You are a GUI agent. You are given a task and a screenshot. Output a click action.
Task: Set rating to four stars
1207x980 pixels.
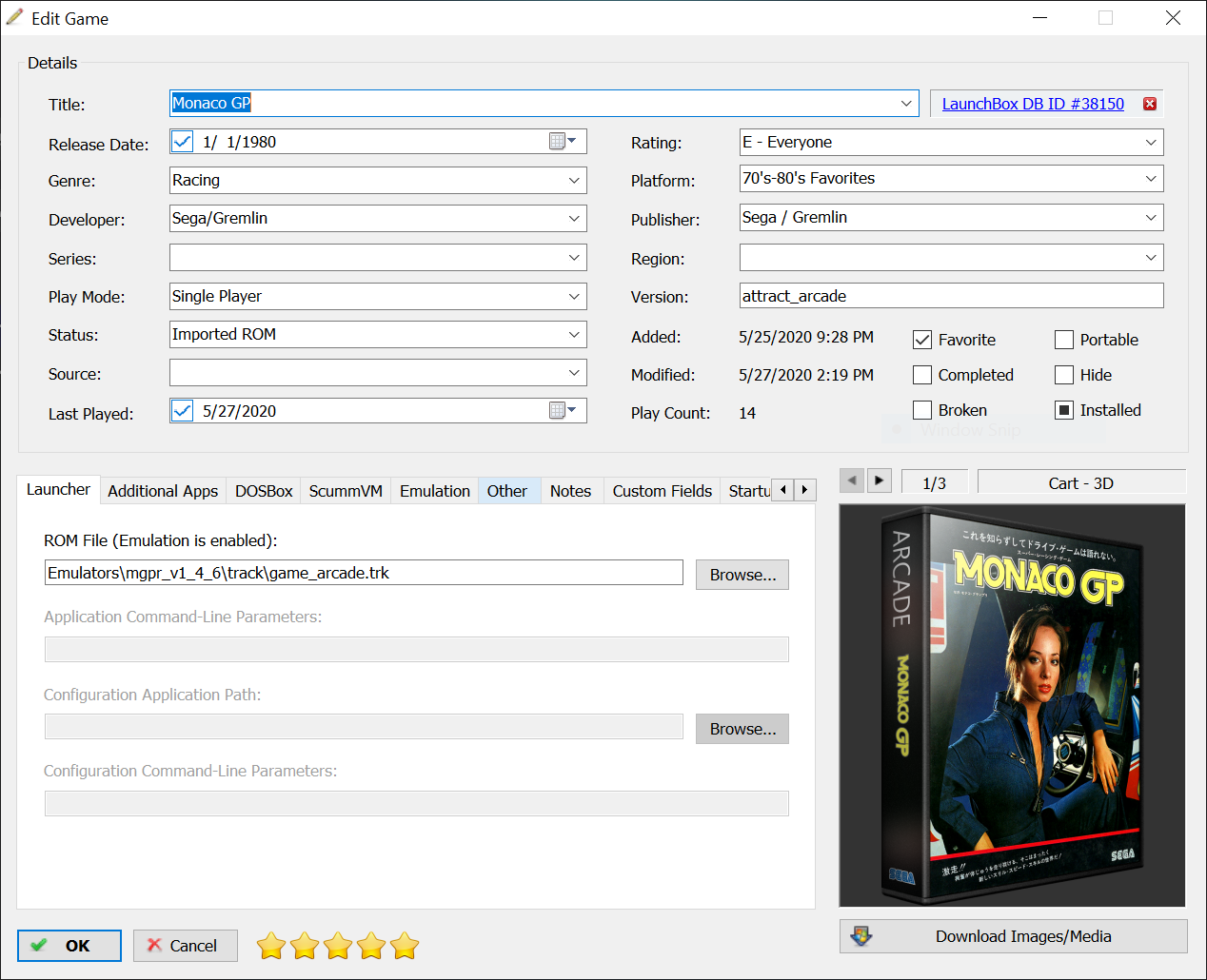(x=371, y=946)
